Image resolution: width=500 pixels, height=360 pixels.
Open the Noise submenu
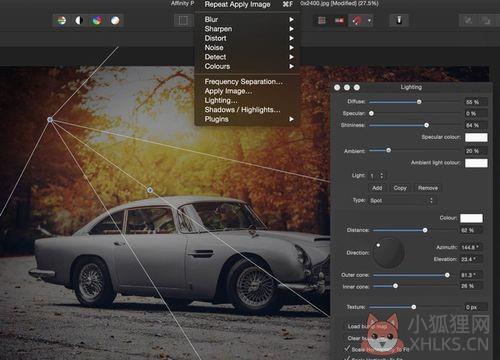pyautogui.click(x=247, y=48)
